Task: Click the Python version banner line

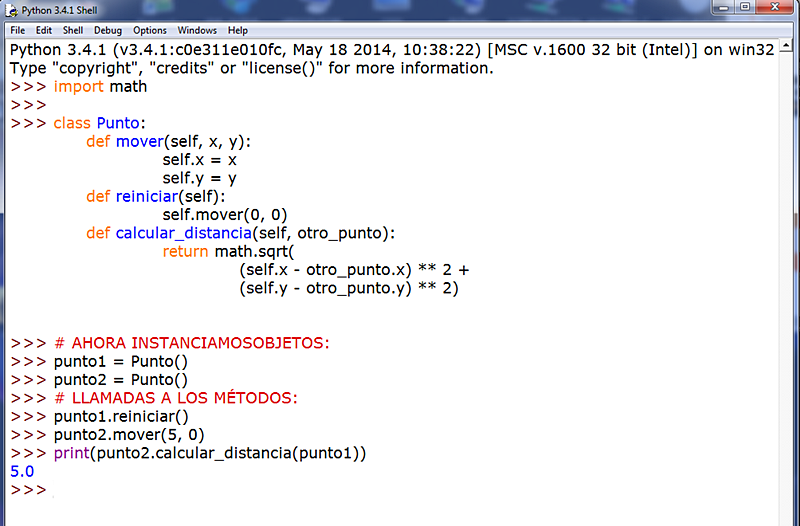Action: (x=392, y=50)
